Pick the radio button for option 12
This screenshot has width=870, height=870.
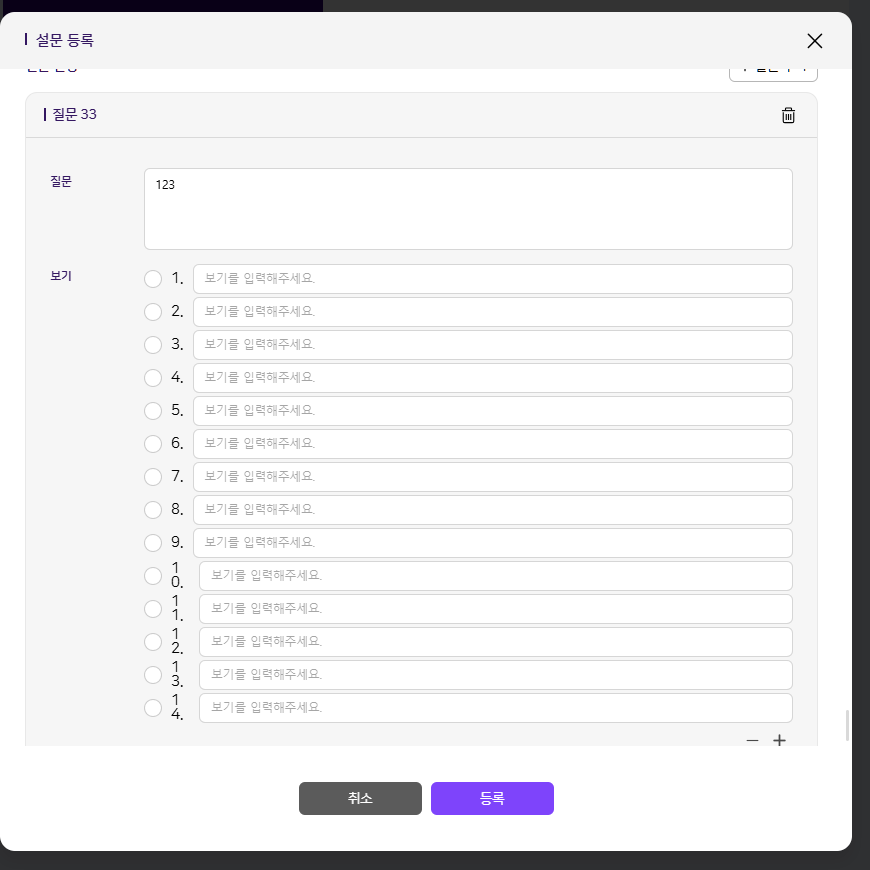(153, 642)
